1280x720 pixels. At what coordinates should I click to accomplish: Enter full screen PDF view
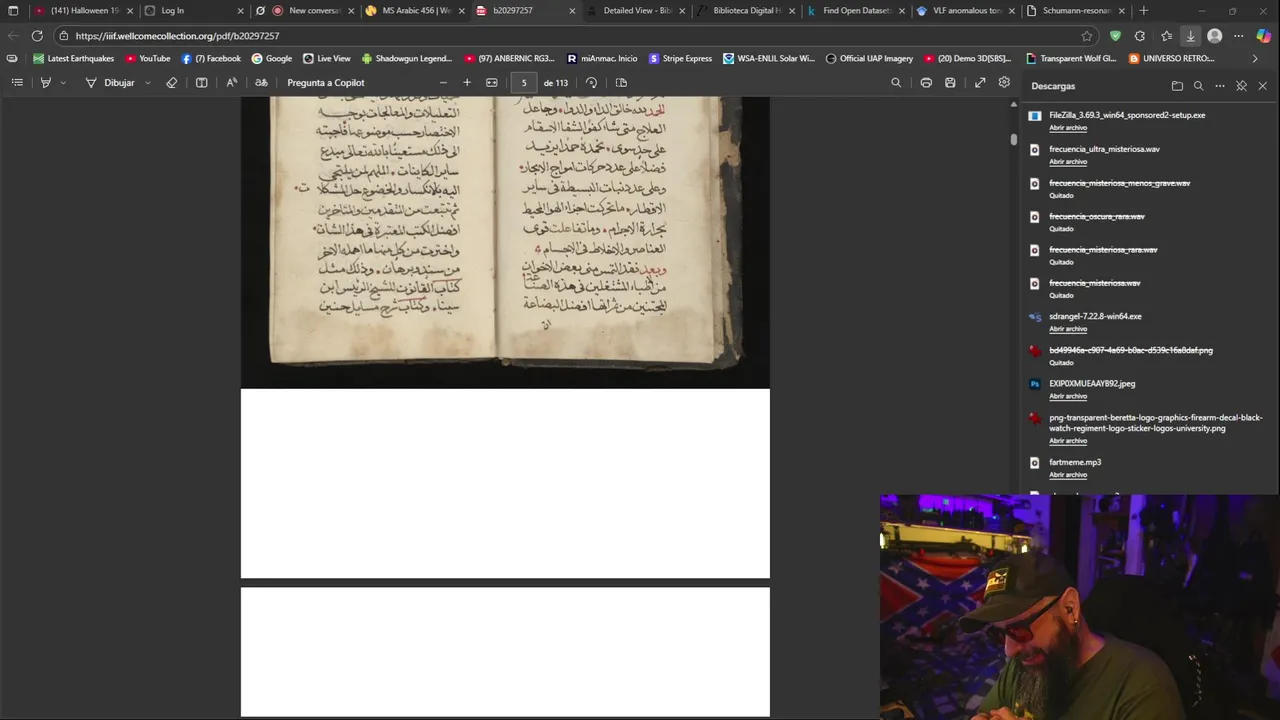pyautogui.click(x=980, y=83)
